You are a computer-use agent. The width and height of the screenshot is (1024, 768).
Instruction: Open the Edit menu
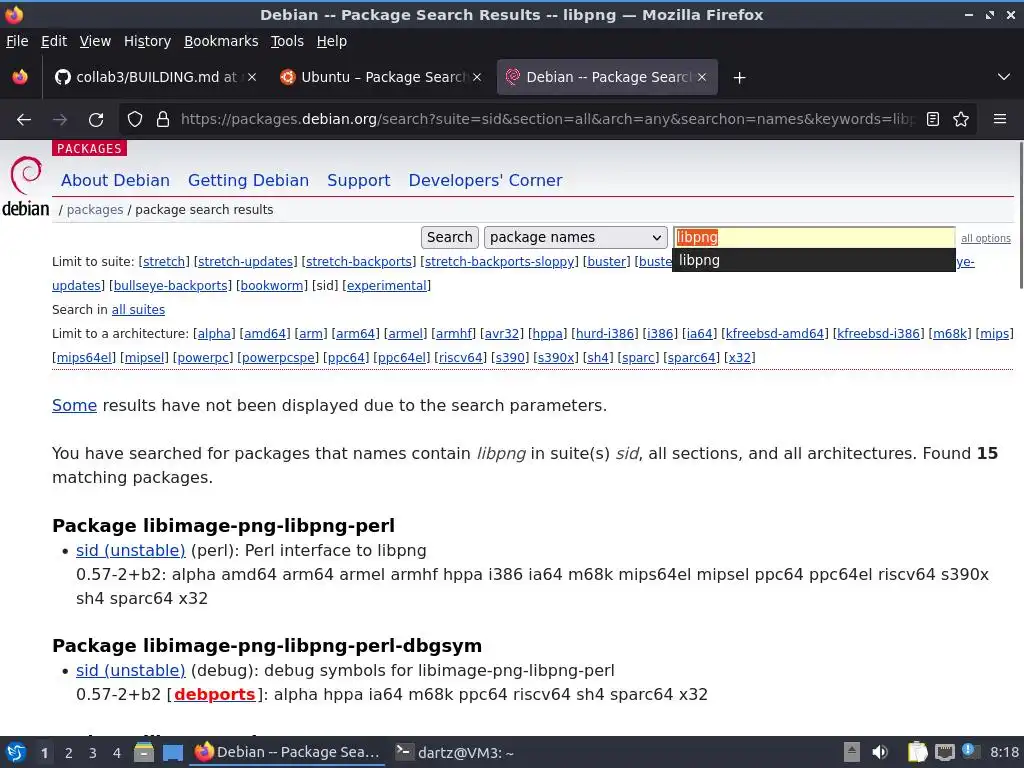[54, 41]
